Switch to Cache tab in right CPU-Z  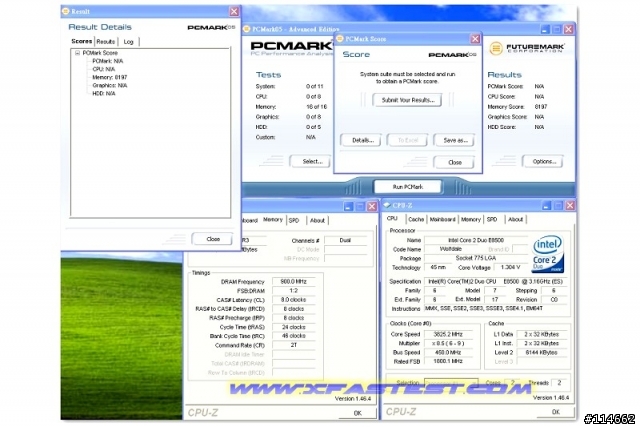(x=416, y=219)
